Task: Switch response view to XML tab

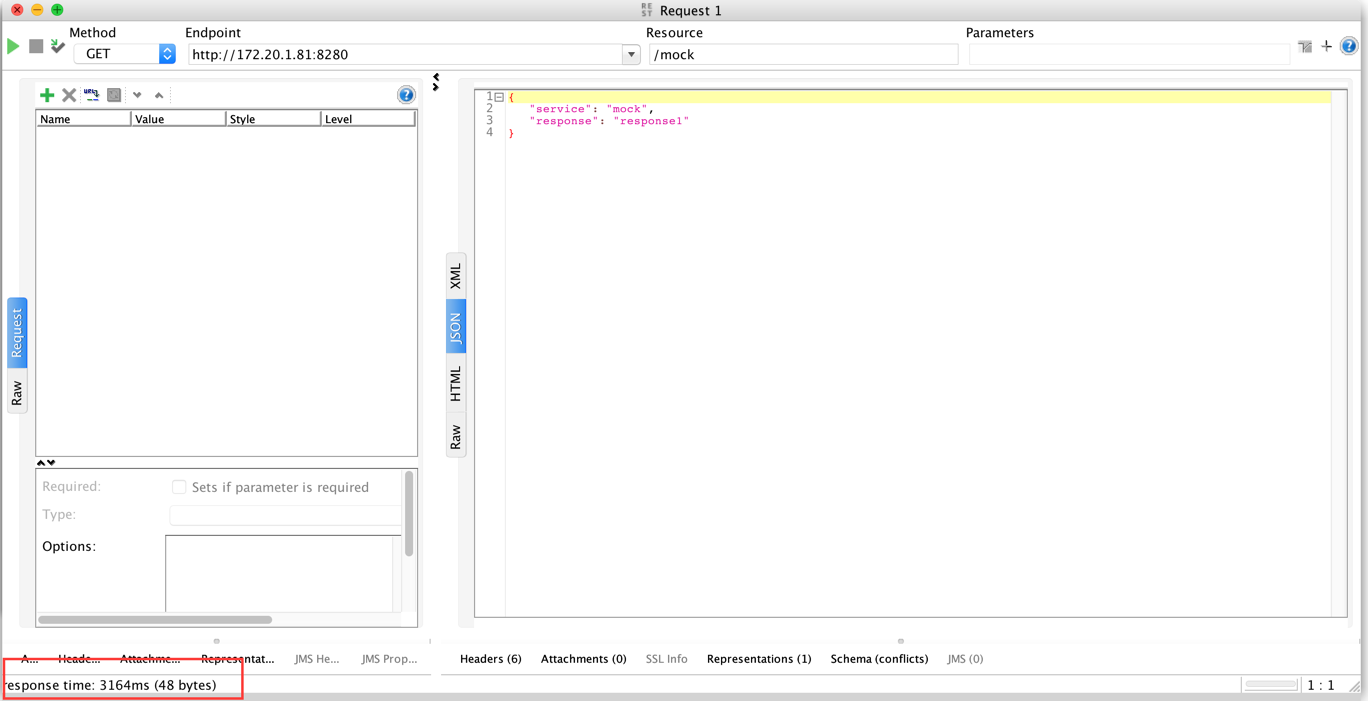Action: [456, 276]
